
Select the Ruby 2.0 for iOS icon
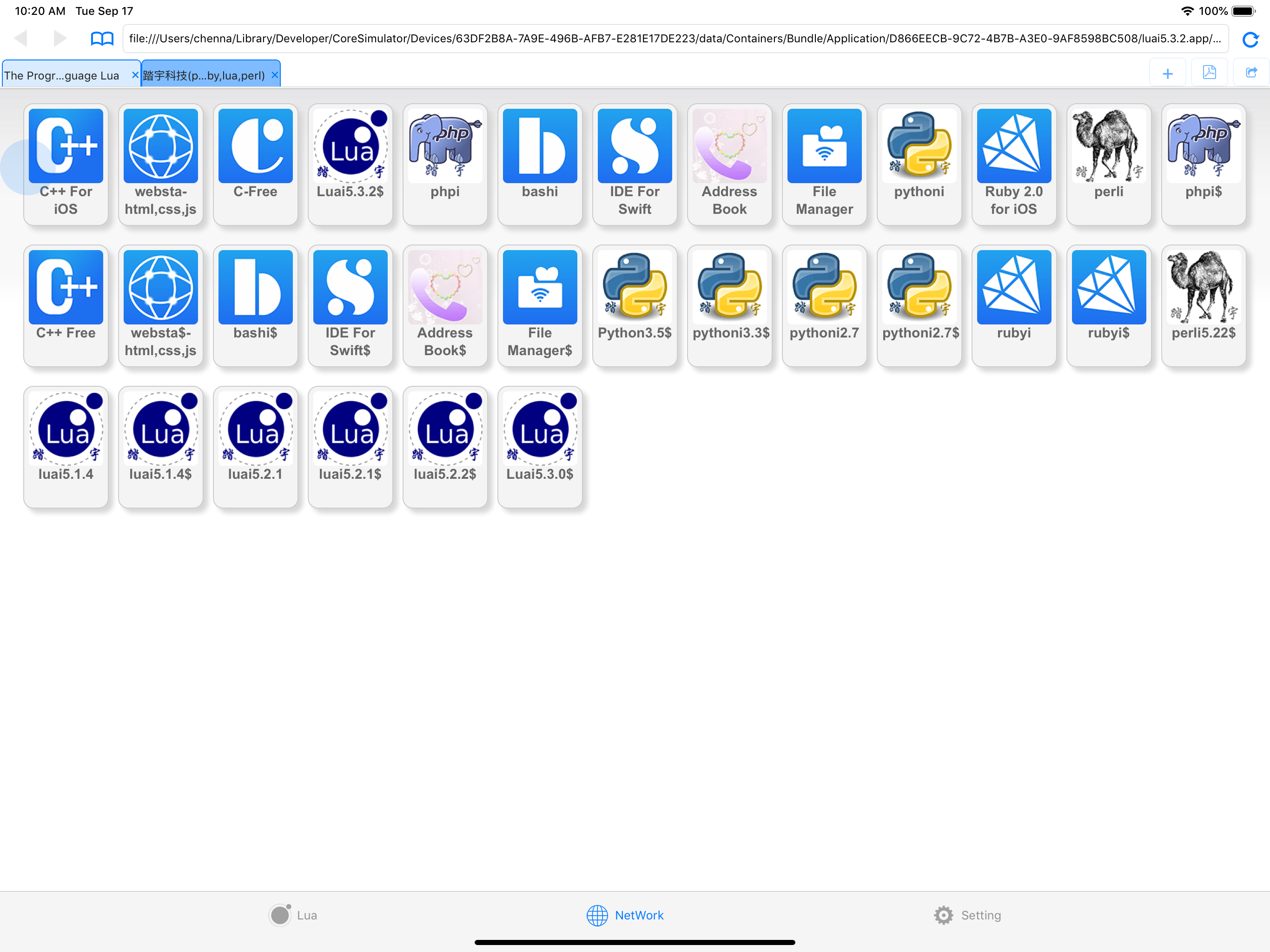point(1013,146)
